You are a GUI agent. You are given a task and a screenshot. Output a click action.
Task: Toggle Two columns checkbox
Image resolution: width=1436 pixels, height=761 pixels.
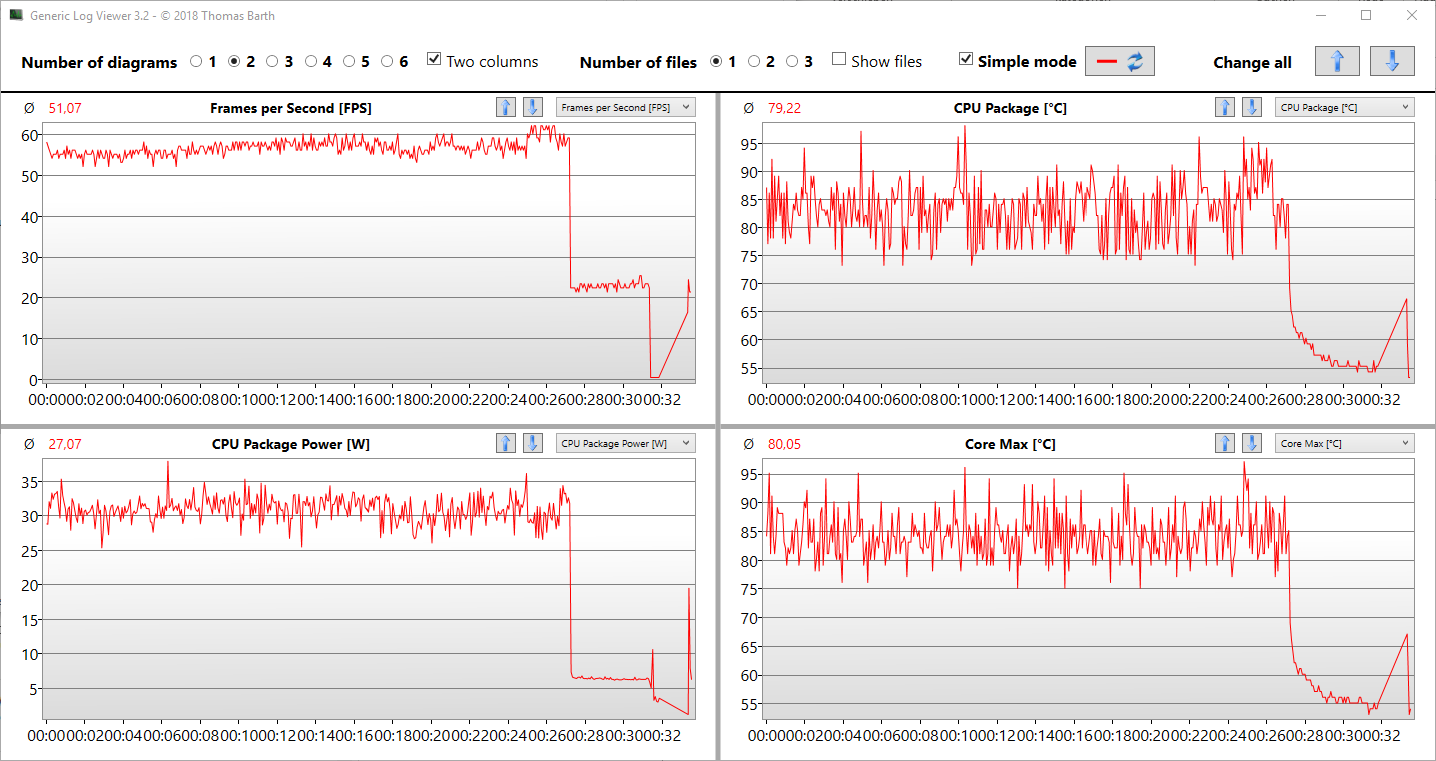tap(434, 60)
